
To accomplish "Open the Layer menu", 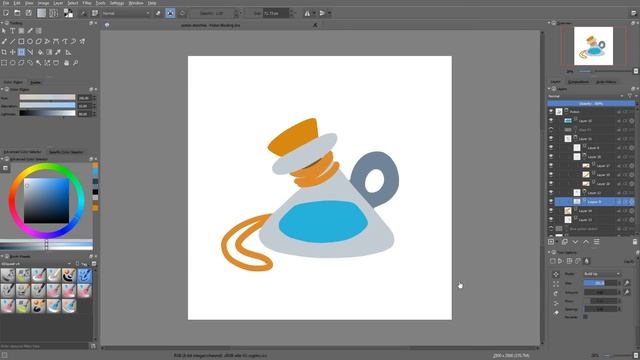I will click(x=58, y=3).
